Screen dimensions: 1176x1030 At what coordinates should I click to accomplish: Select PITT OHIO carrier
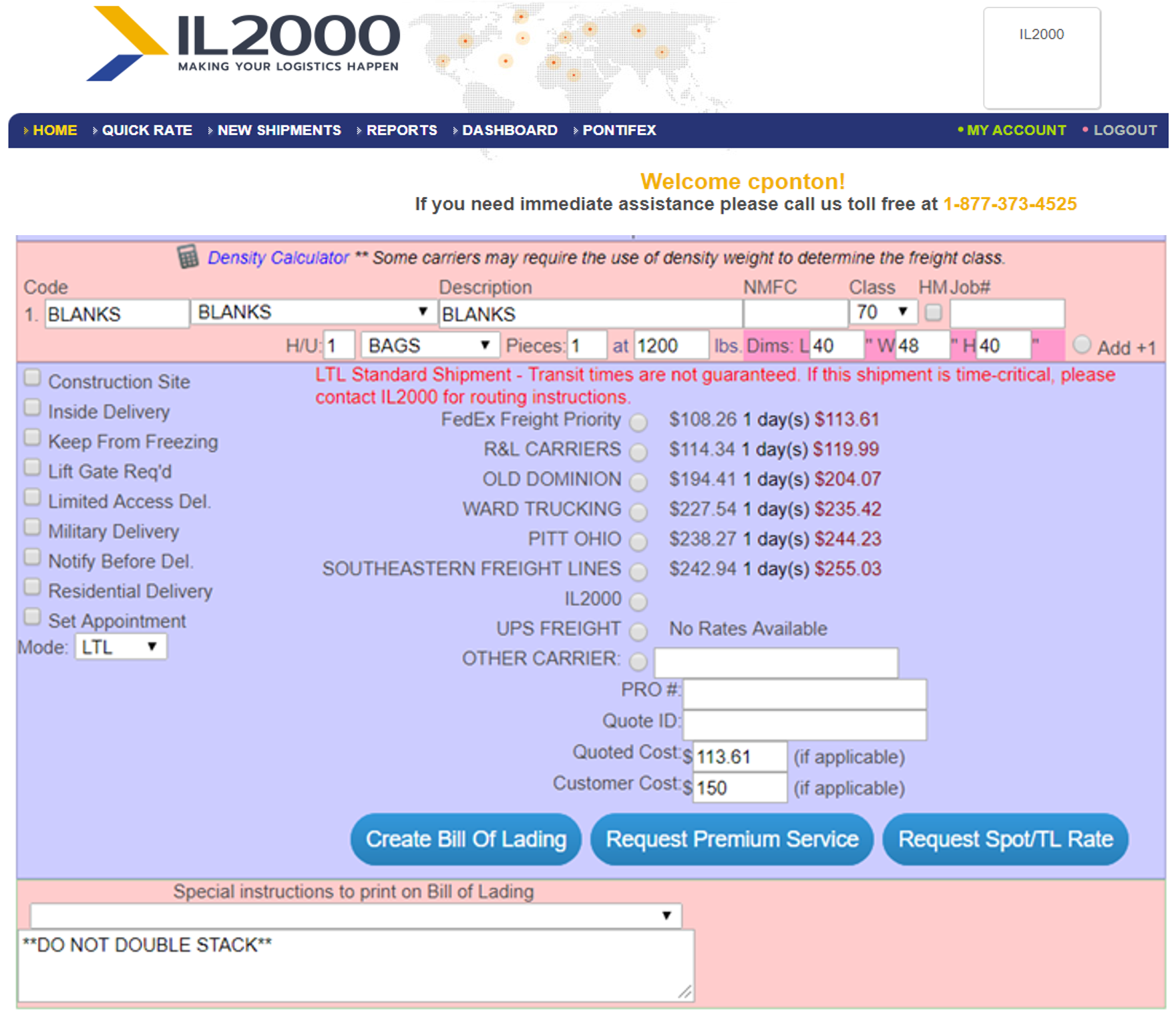638,542
